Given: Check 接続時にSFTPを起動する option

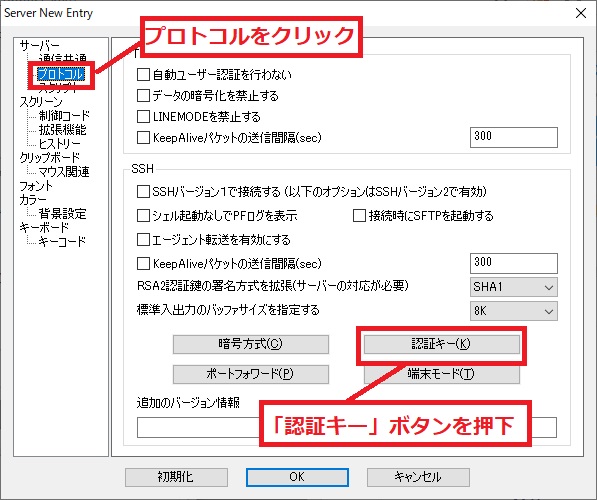Looking at the screenshot, I should pyautogui.click(x=359, y=216).
